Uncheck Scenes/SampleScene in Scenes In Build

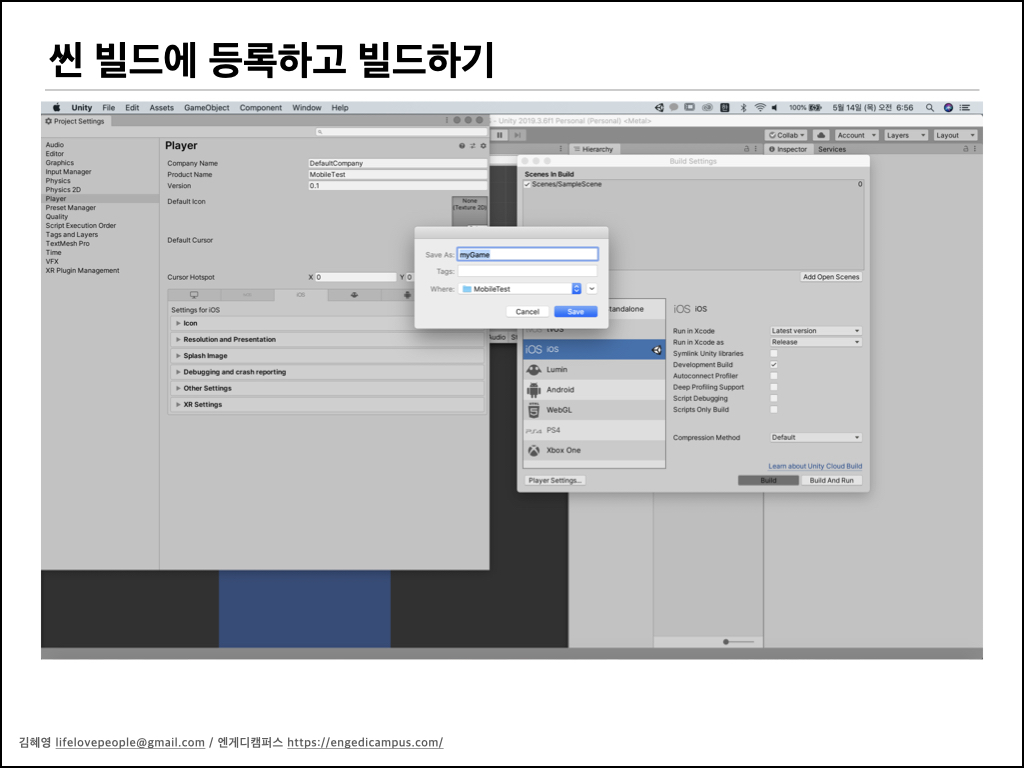coord(527,185)
